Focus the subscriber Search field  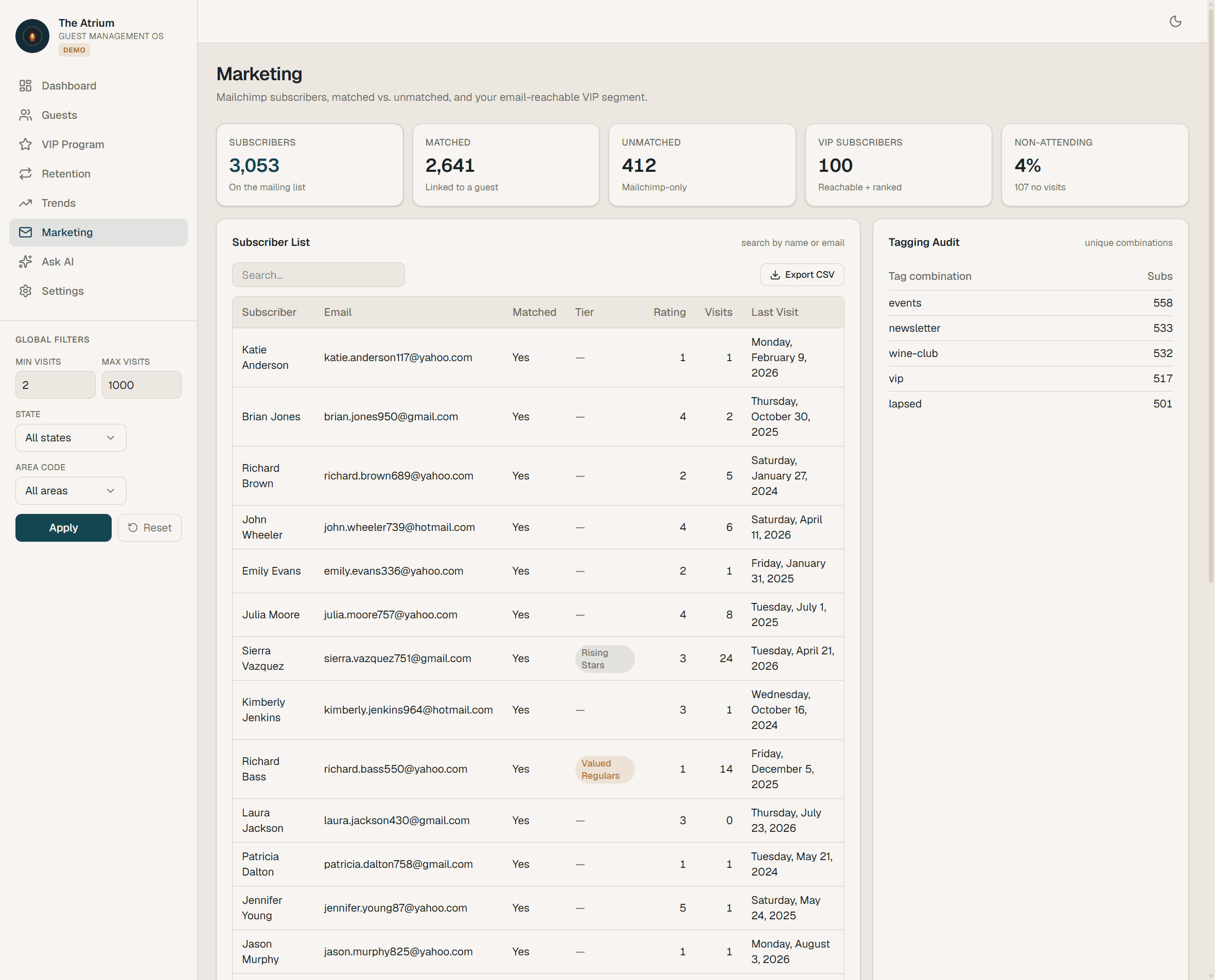pos(319,275)
